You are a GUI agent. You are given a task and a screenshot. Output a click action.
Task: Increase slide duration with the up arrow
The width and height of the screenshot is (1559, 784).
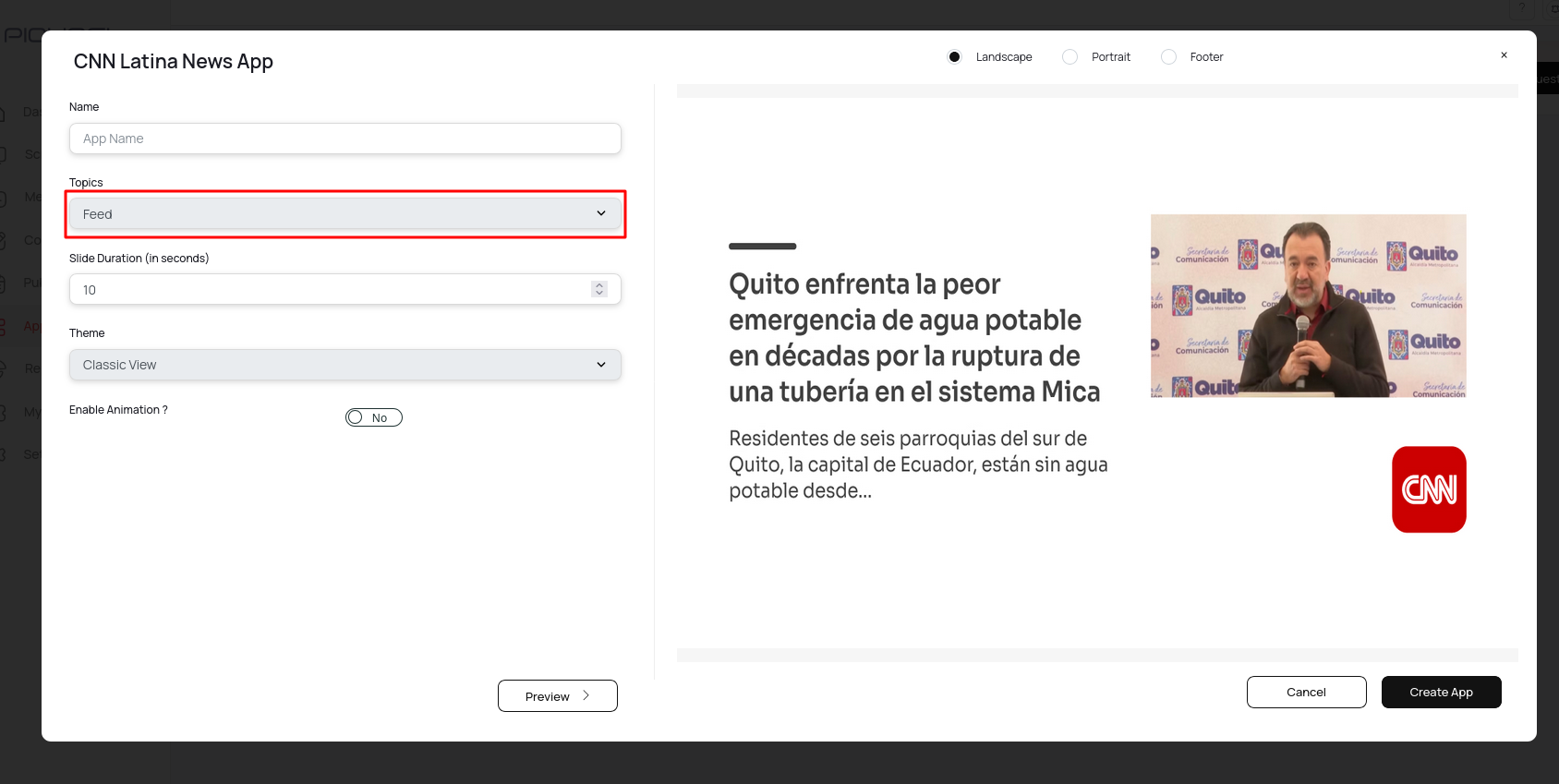599,285
